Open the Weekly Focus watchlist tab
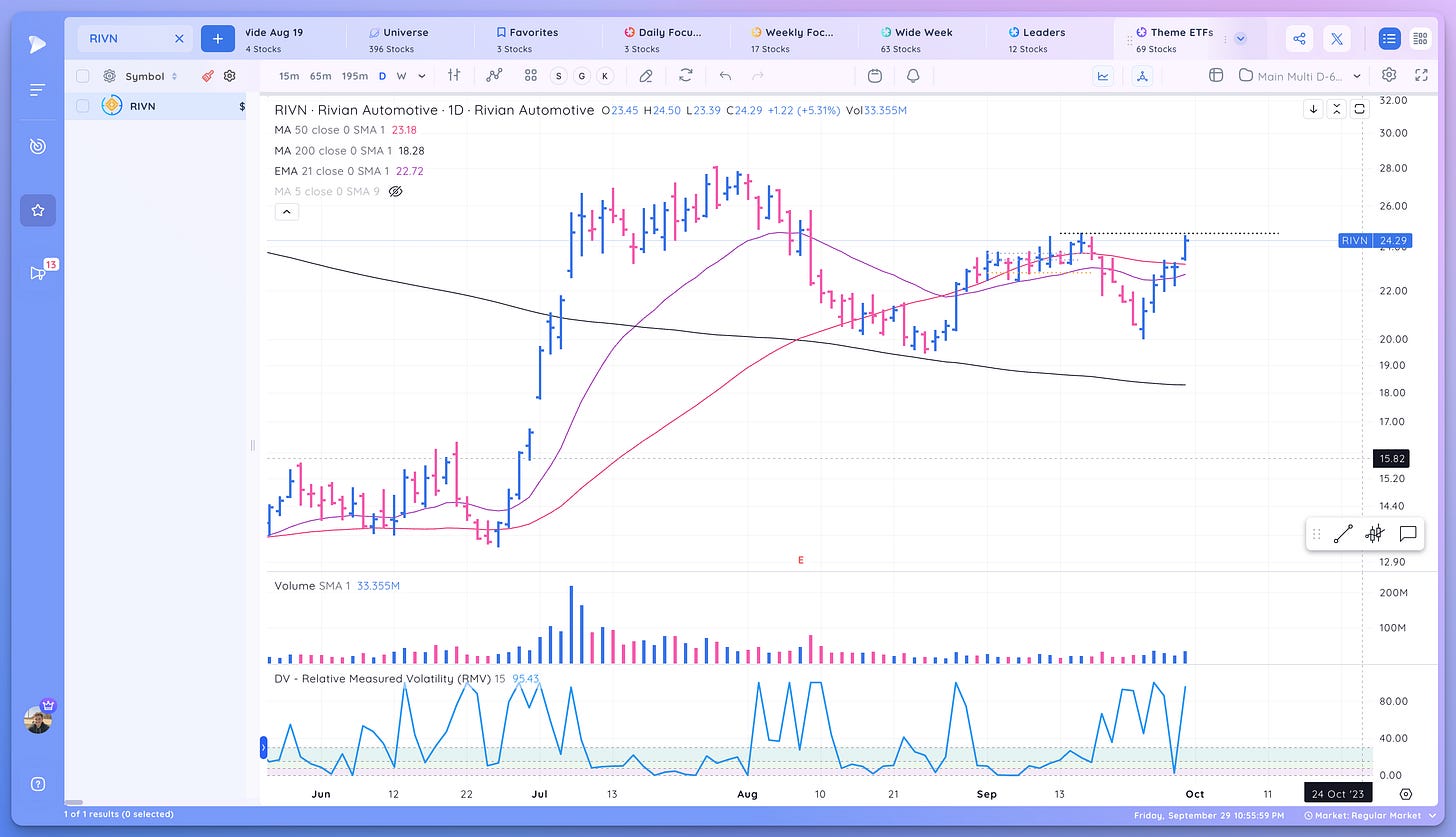1456x837 pixels. [792, 39]
